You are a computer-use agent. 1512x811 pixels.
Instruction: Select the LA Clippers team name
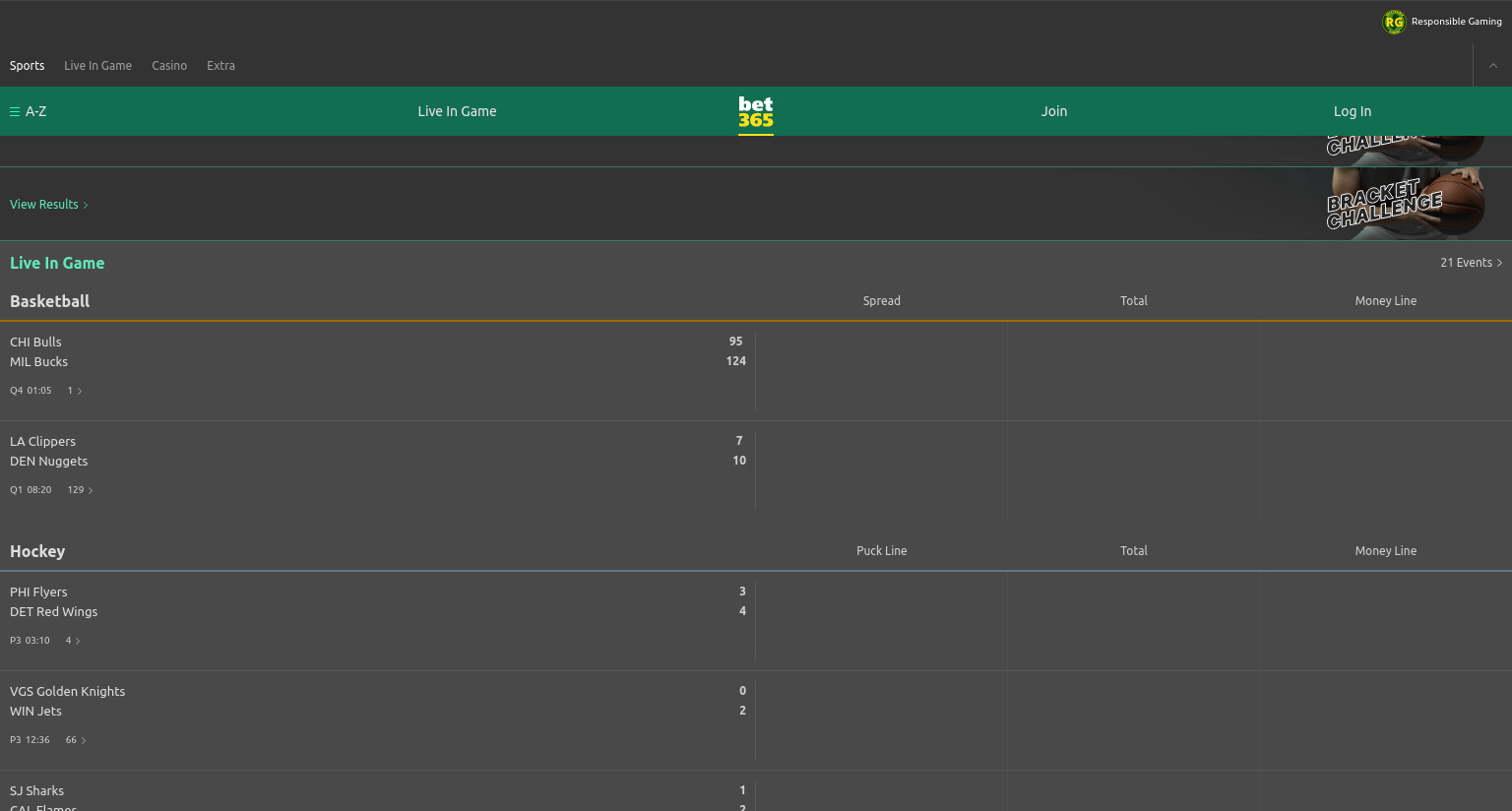click(42, 442)
